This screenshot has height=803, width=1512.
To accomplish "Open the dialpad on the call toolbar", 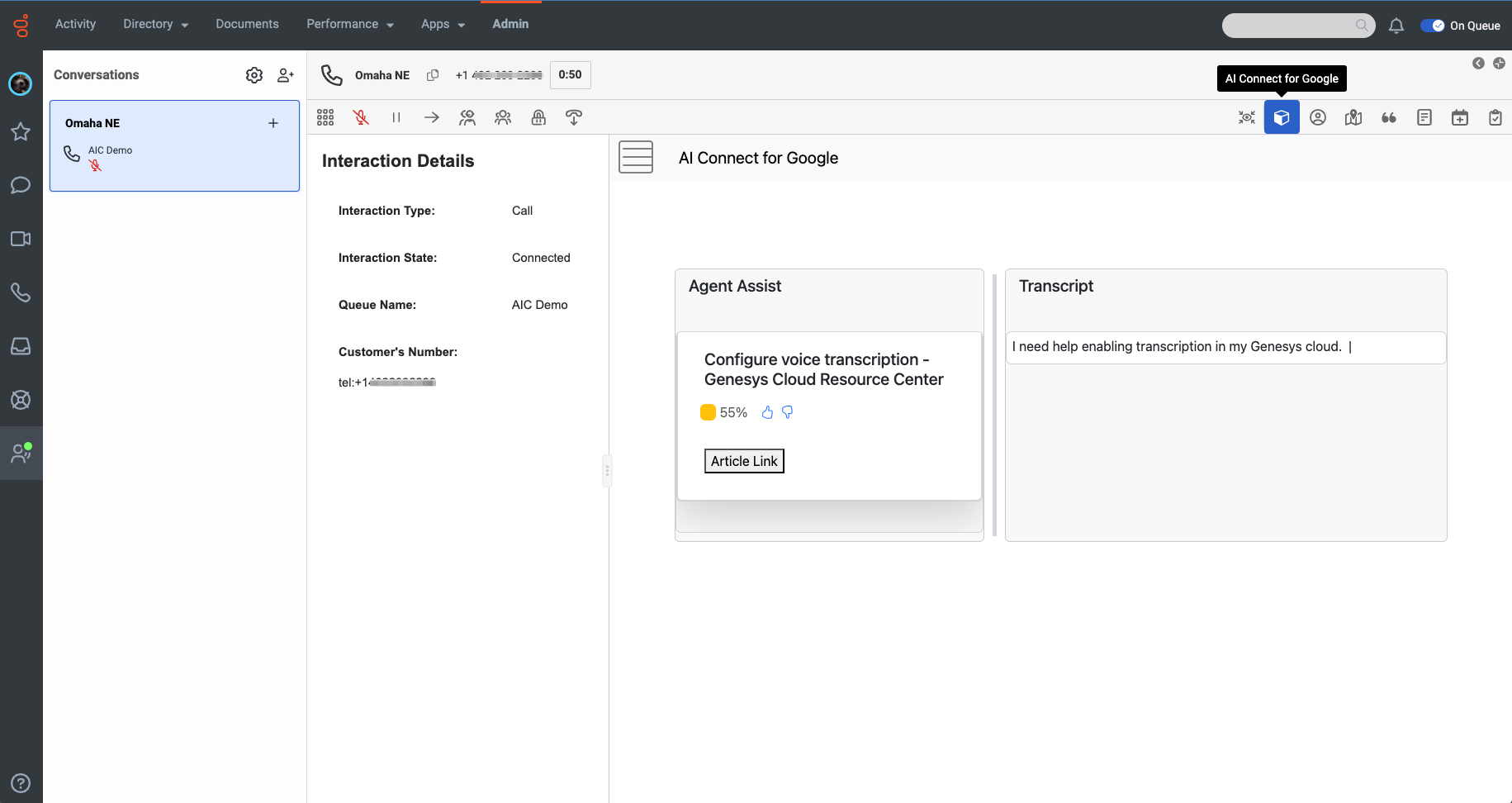I will [x=325, y=117].
